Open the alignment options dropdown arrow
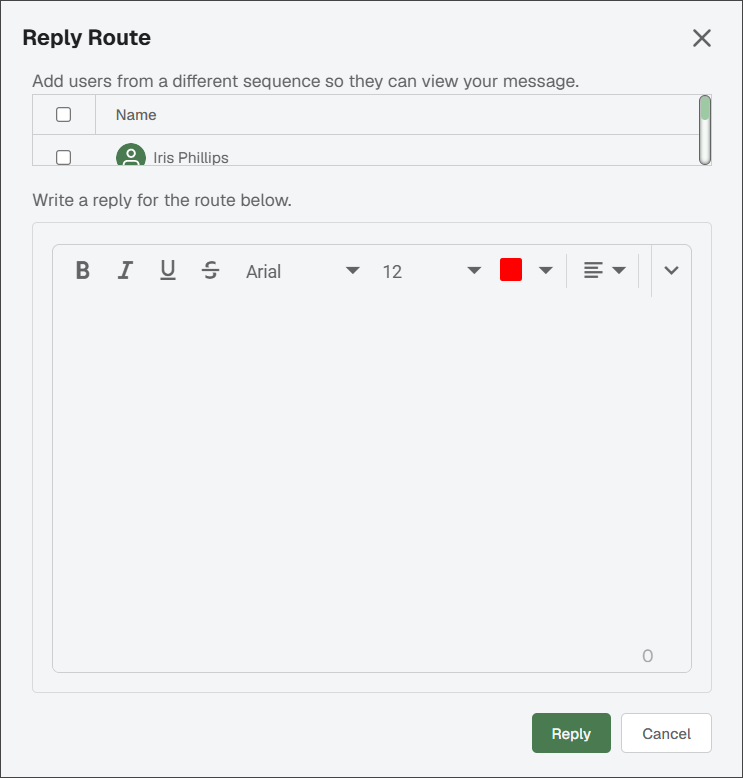743x778 pixels. pyautogui.click(x=619, y=270)
